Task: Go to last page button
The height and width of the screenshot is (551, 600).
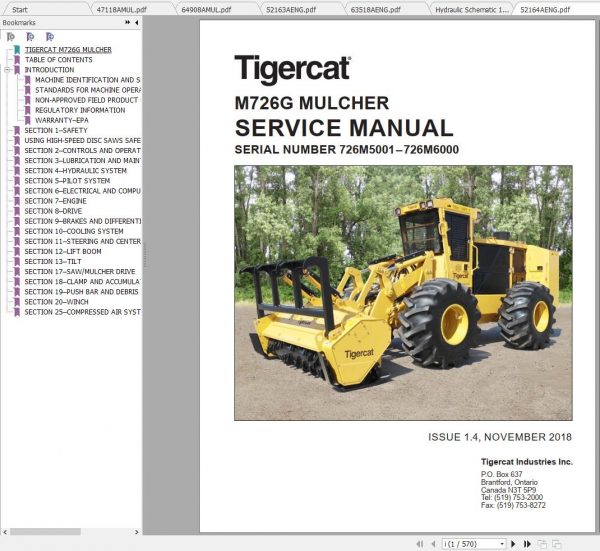Action: click(527, 544)
